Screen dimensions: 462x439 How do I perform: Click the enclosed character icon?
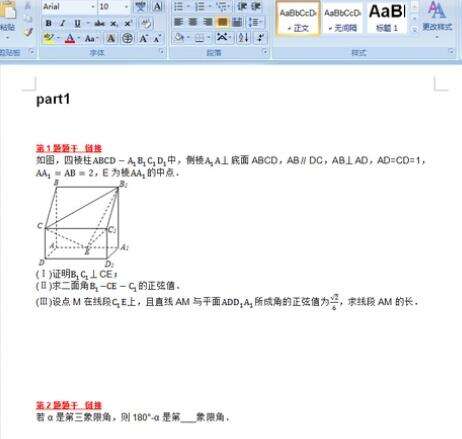[x=127, y=38]
